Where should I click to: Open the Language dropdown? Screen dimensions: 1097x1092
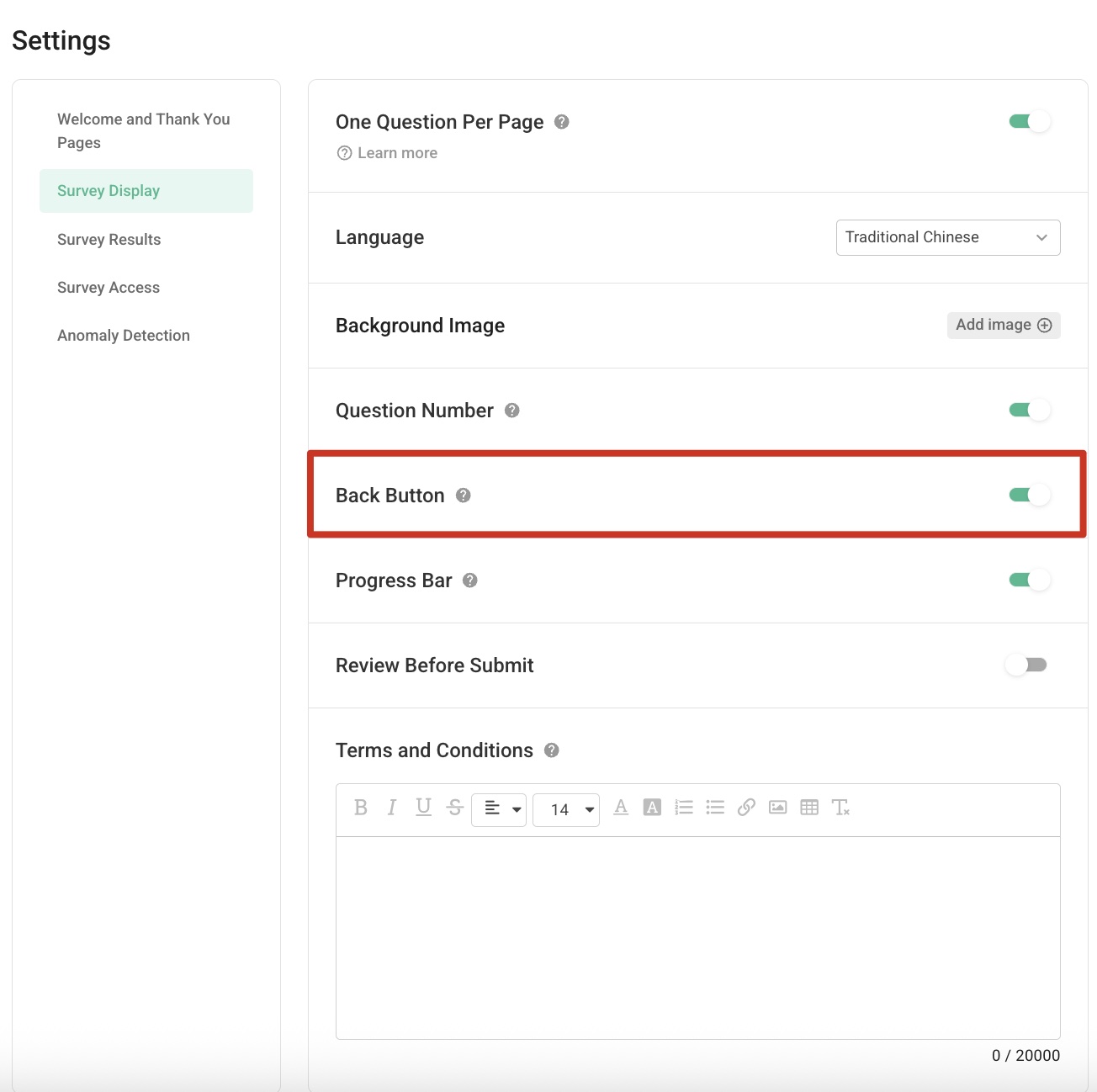947,237
